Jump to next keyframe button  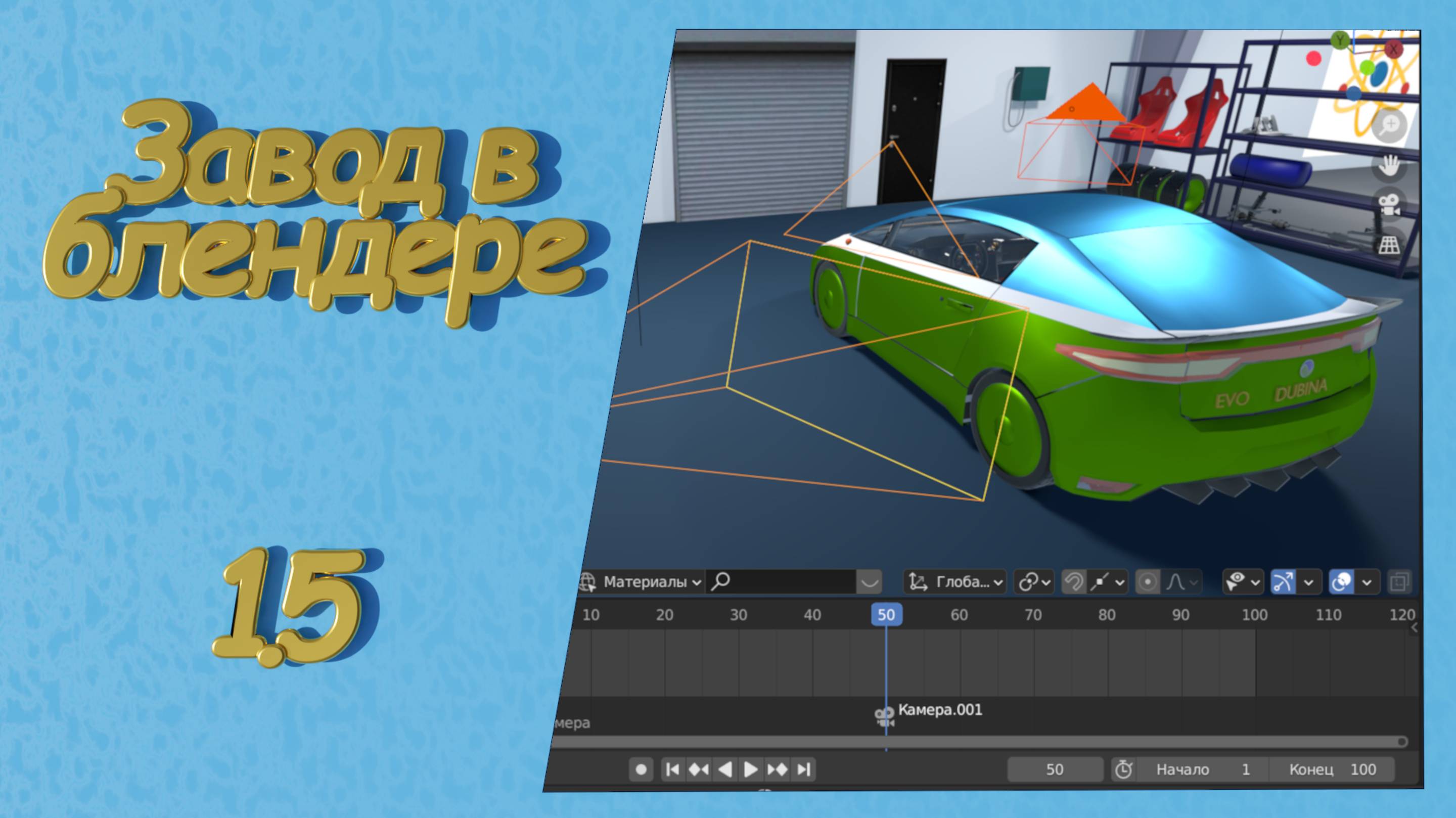[777, 769]
